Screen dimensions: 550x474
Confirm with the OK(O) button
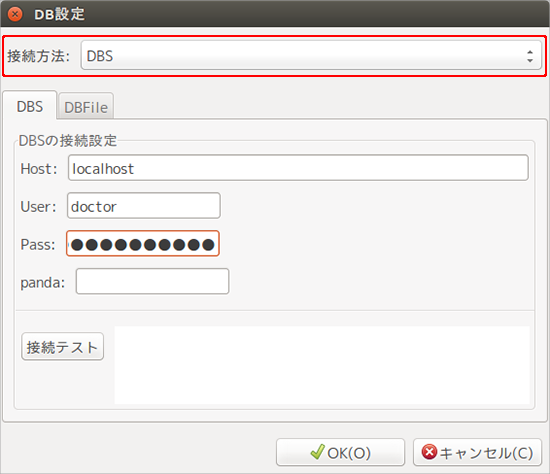click(340, 452)
